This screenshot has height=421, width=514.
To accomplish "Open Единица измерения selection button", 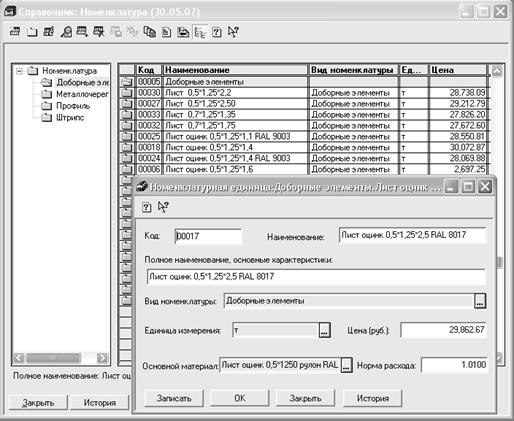I will tap(324, 330).
